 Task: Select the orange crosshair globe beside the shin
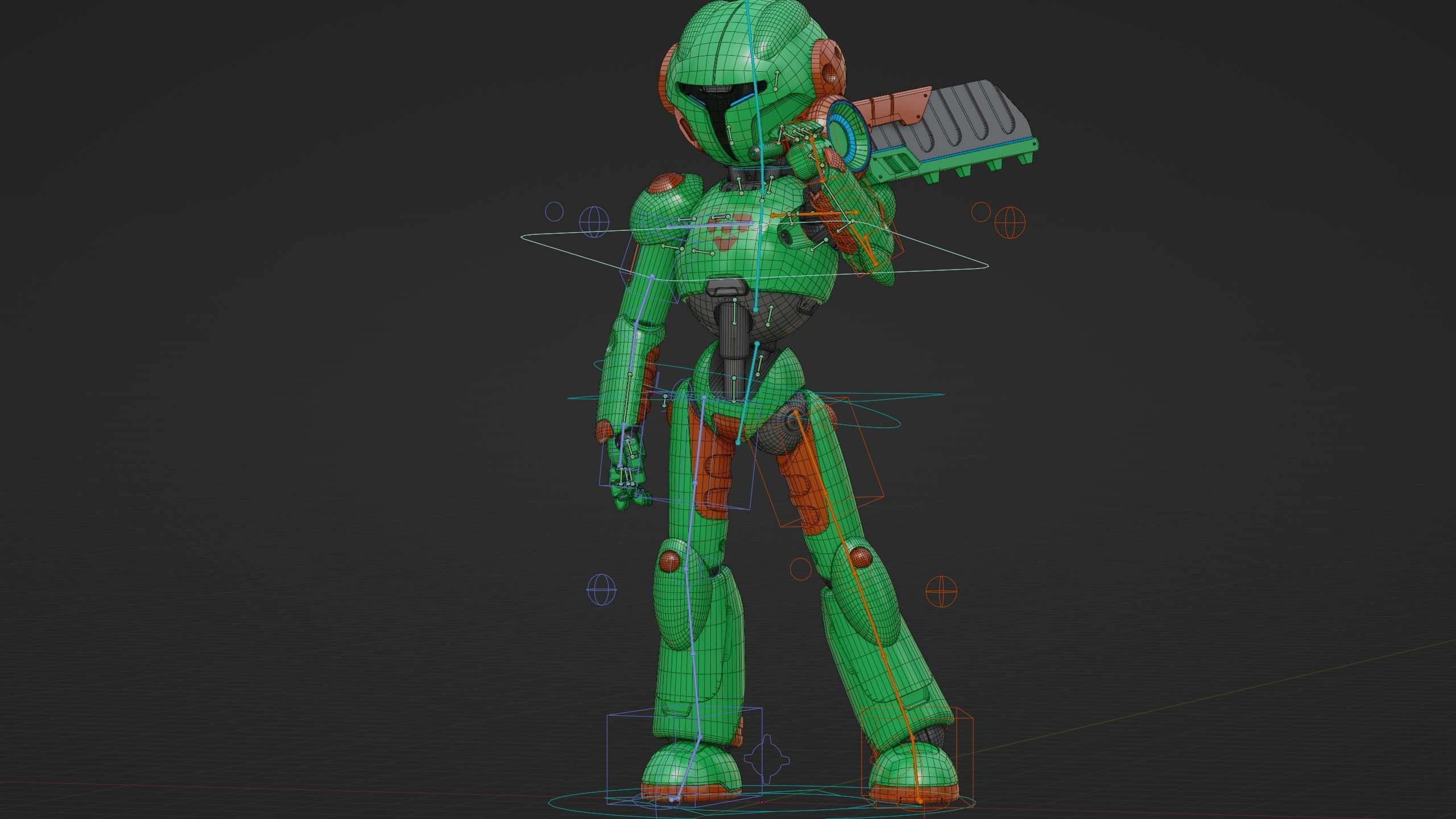tap(941, 591)
